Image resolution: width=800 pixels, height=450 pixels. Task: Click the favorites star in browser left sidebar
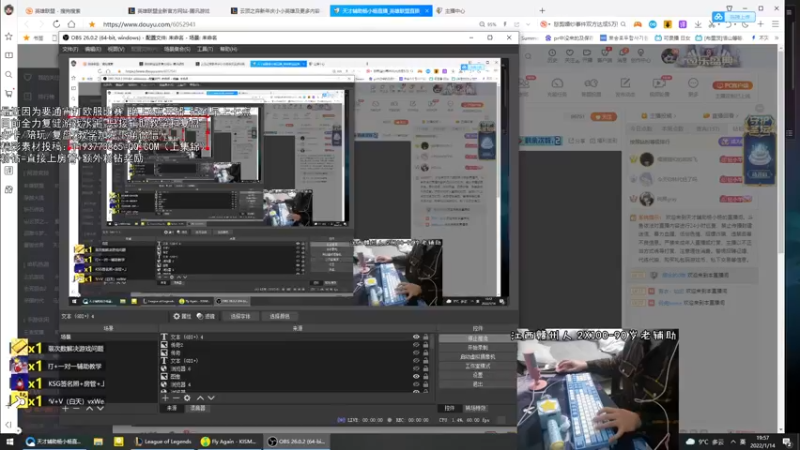(x=9, y=36)
